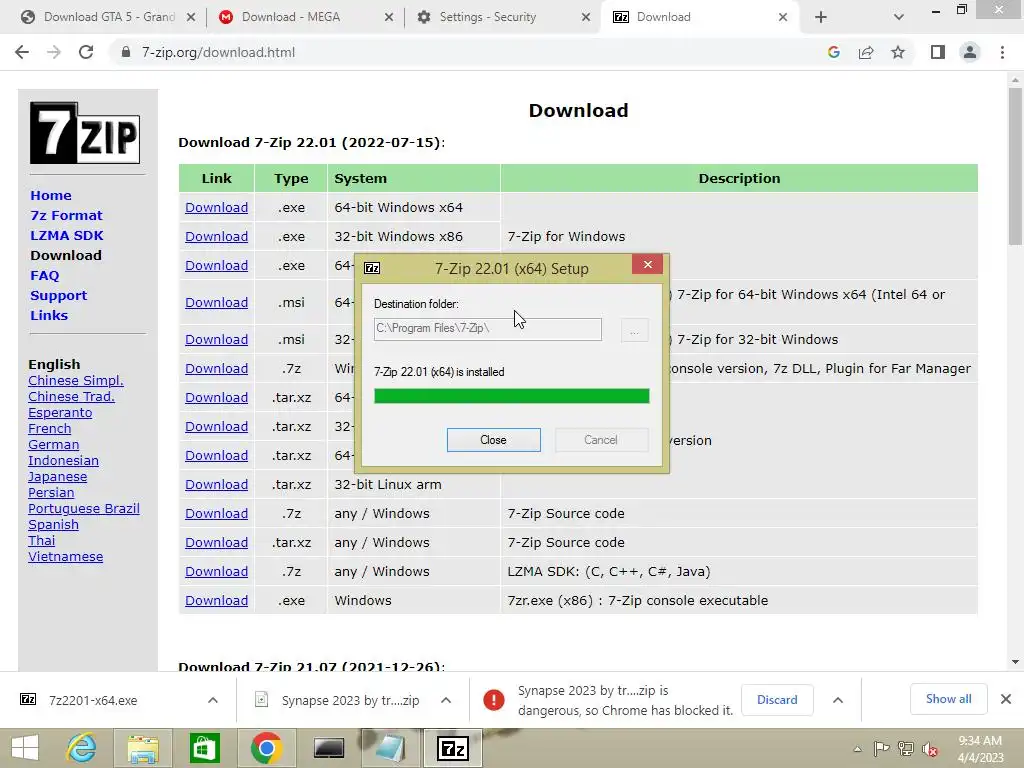1024x768 pixels.
Task: Click the muted speaker tray icon
Action: pyautogui.click(x=930, y=749)
